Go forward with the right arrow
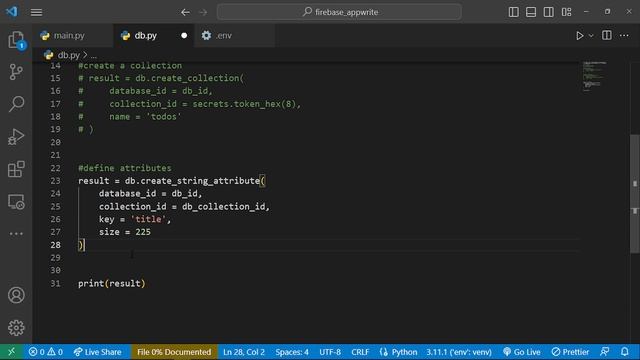Image resolution: width=640 pixels, height=360 pixels. [x=203, y=12]
